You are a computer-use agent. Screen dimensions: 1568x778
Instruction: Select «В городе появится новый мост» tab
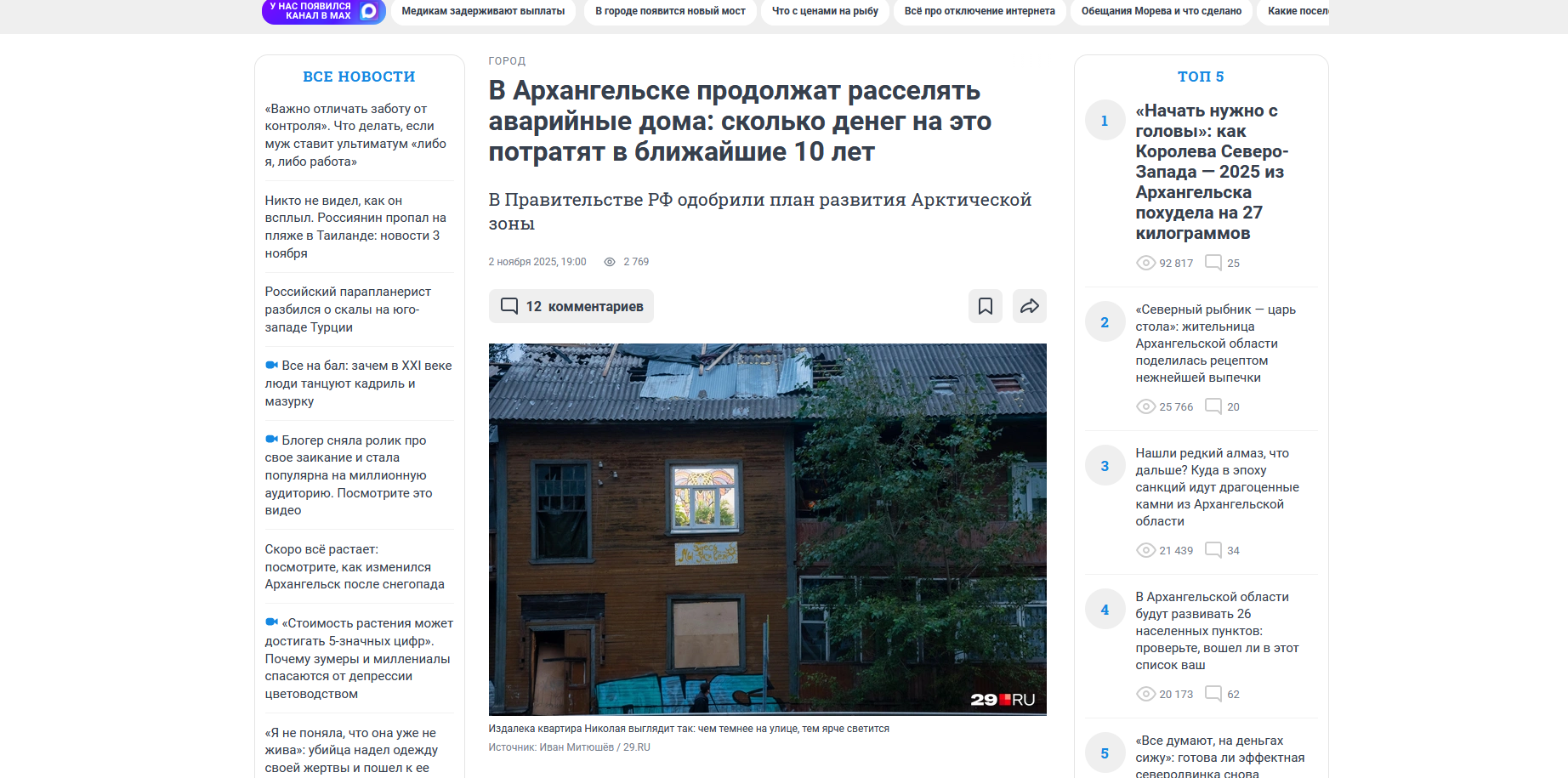point(670,11)
